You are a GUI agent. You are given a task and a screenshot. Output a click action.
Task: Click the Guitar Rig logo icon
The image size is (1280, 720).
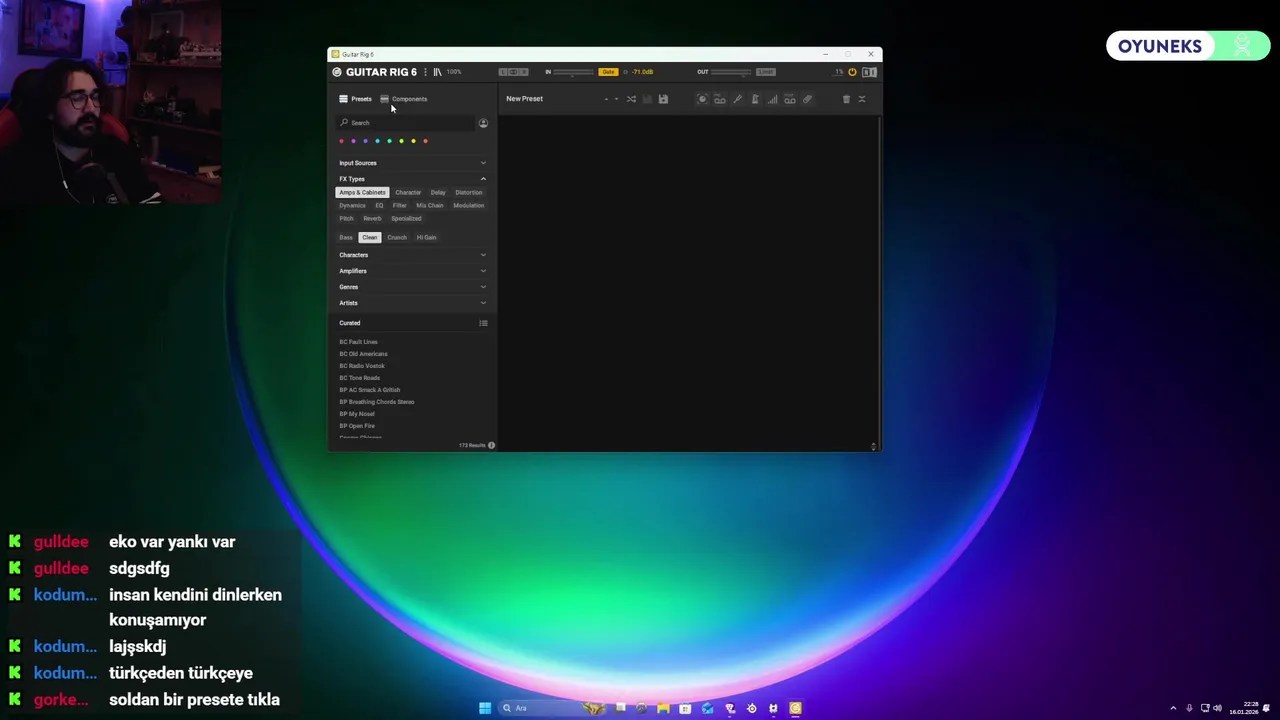coord(337,72)
